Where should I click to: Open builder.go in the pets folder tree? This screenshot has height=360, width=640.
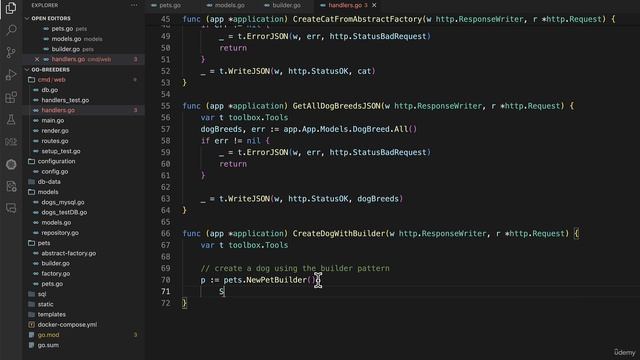(x=55, y=263)
